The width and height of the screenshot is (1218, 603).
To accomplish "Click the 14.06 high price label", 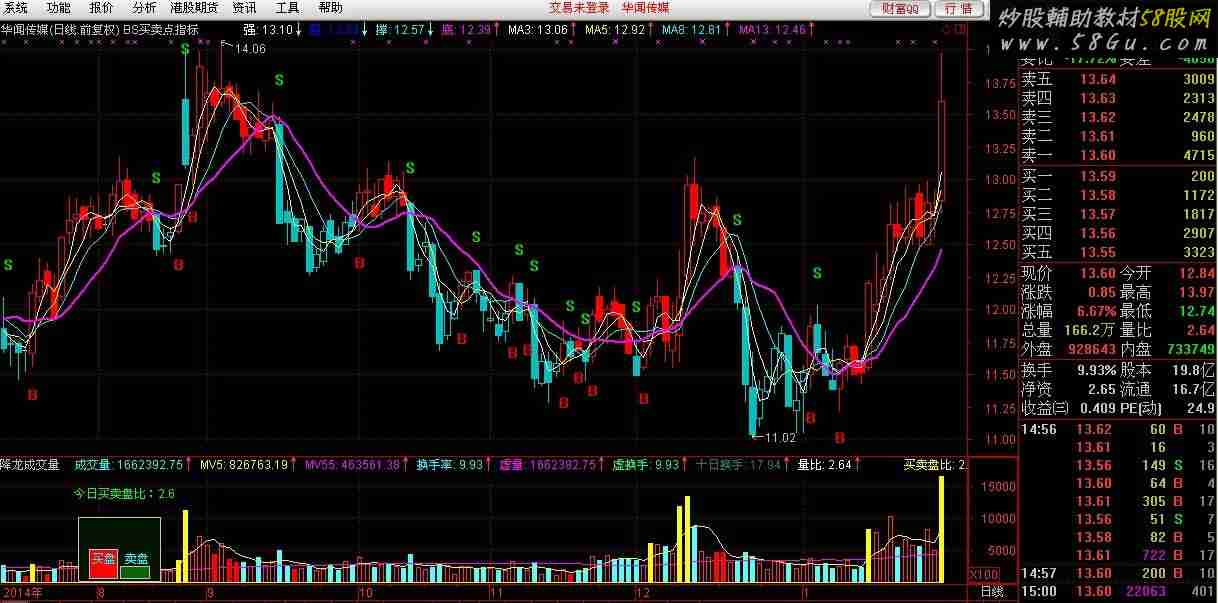I will 250,49.
